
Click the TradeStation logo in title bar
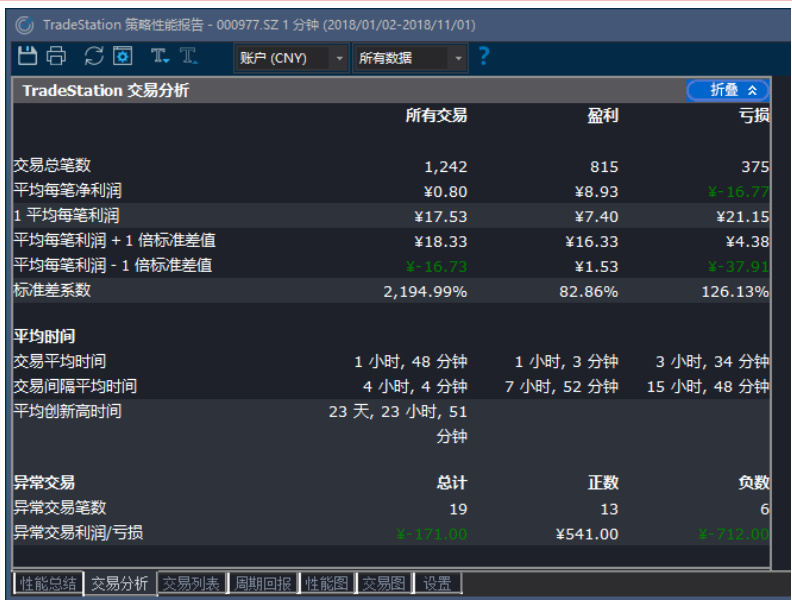(24, 24)
